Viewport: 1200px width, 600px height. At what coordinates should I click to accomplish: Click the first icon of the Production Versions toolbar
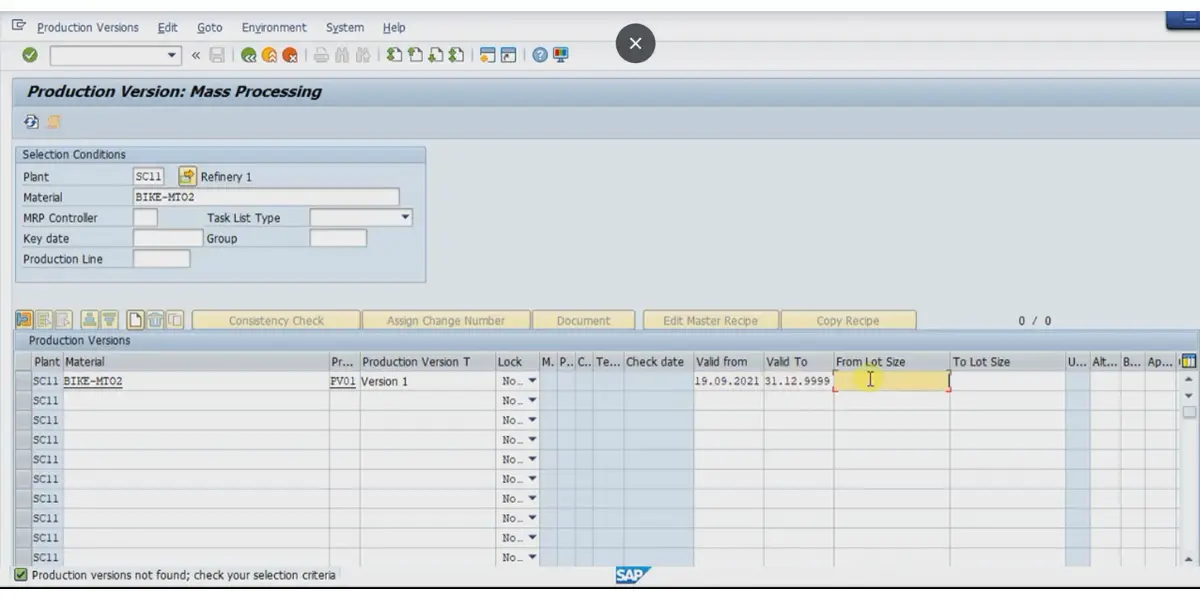(23, 321)
